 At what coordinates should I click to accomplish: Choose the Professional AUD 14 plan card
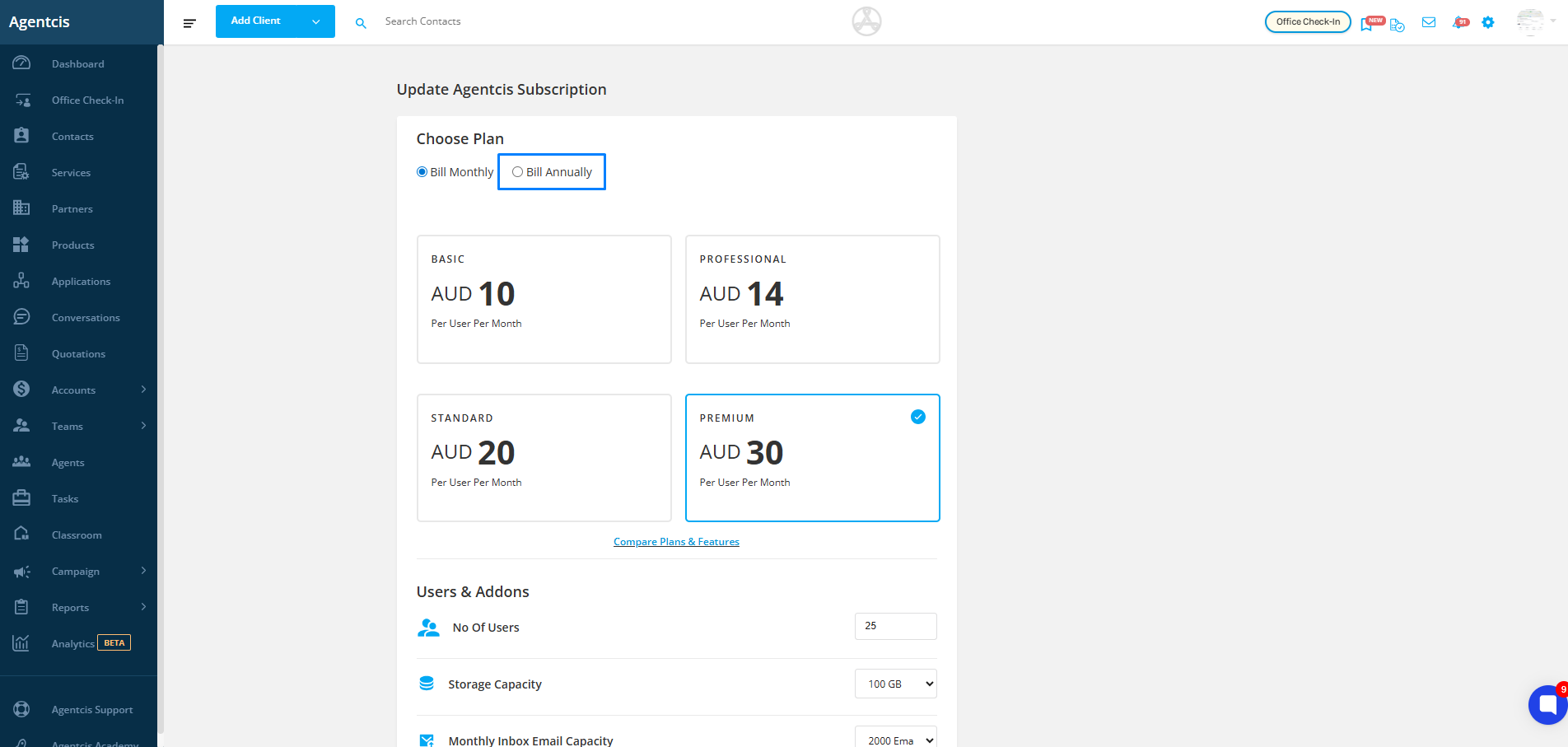(x=813, y=299)
